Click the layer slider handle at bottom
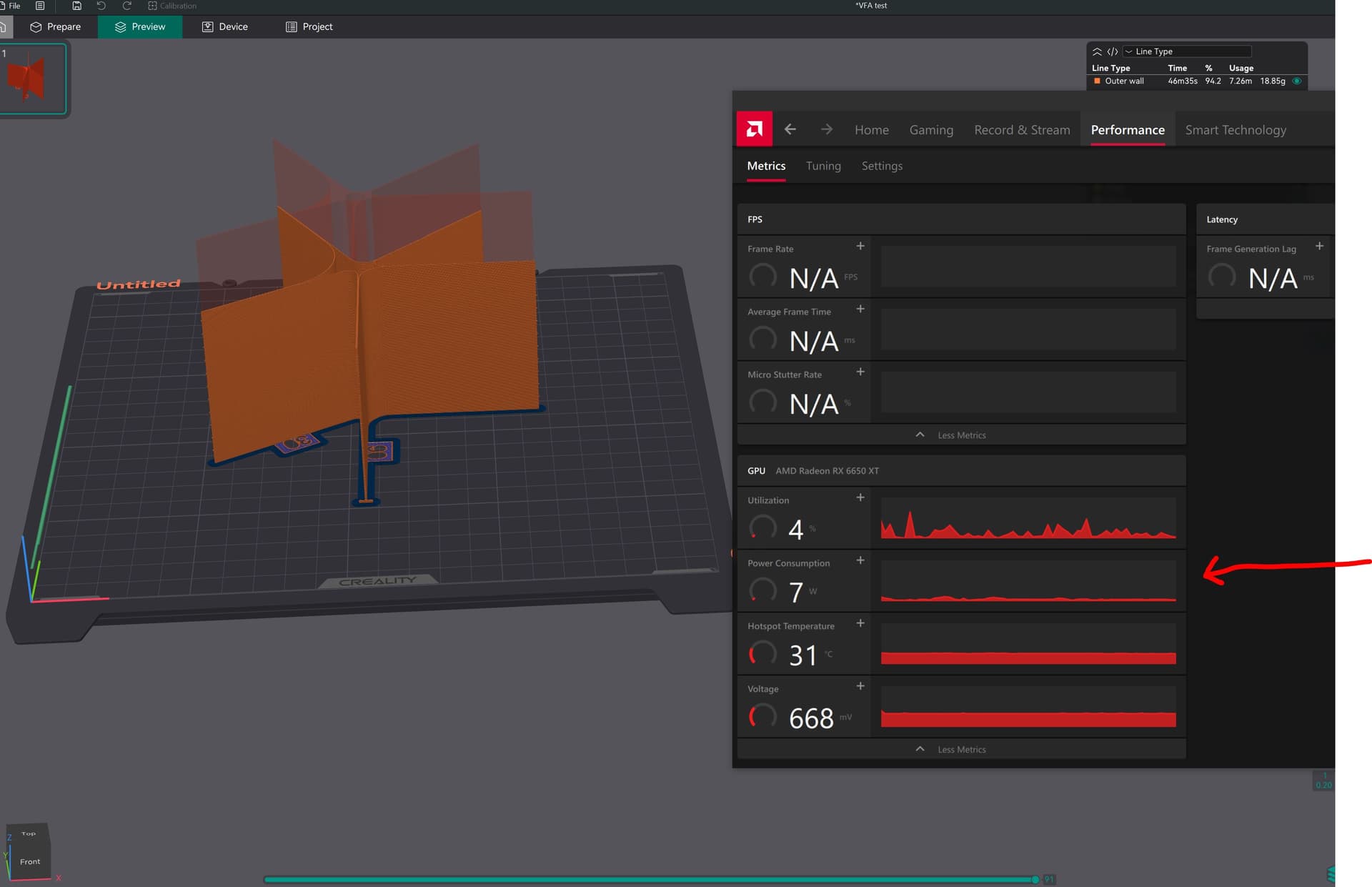 1035,880
